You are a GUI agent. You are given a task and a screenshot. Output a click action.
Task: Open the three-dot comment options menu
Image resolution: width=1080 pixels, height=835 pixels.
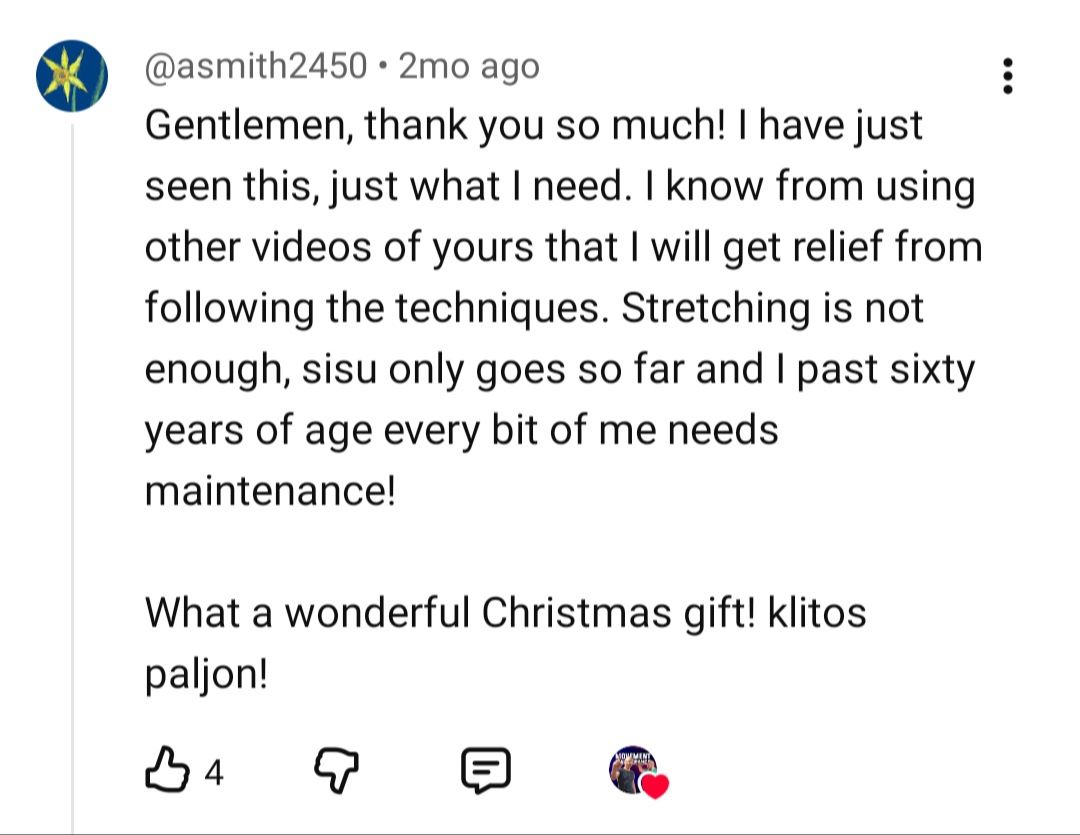coord(1007,77)
